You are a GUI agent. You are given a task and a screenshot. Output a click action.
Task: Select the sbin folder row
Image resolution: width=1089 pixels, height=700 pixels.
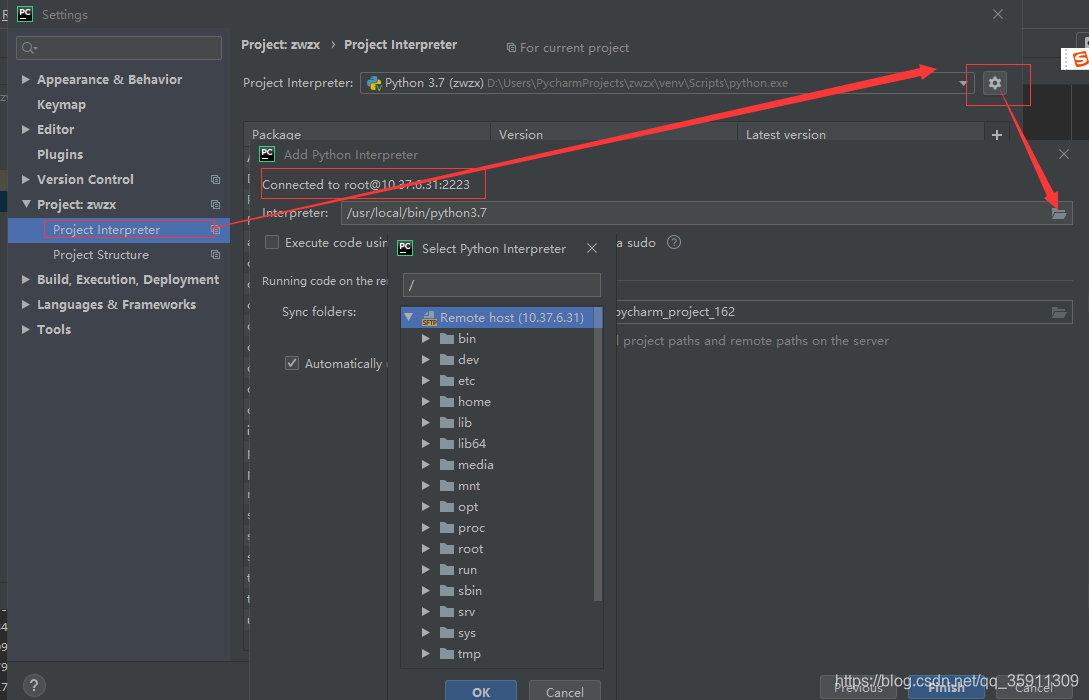(497, 591)
